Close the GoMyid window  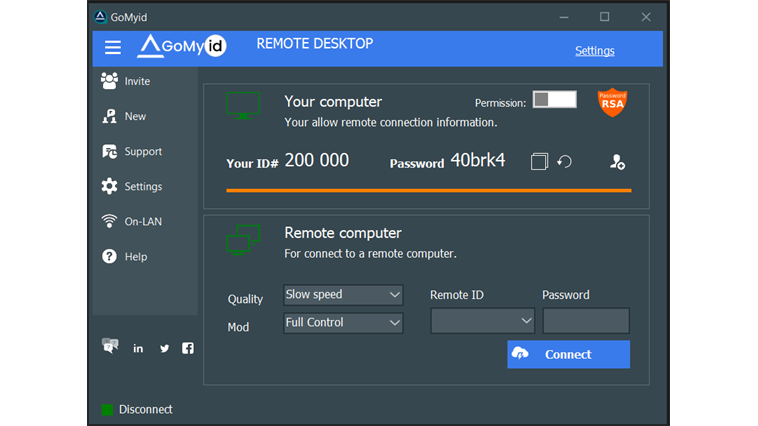click(646, 17)
